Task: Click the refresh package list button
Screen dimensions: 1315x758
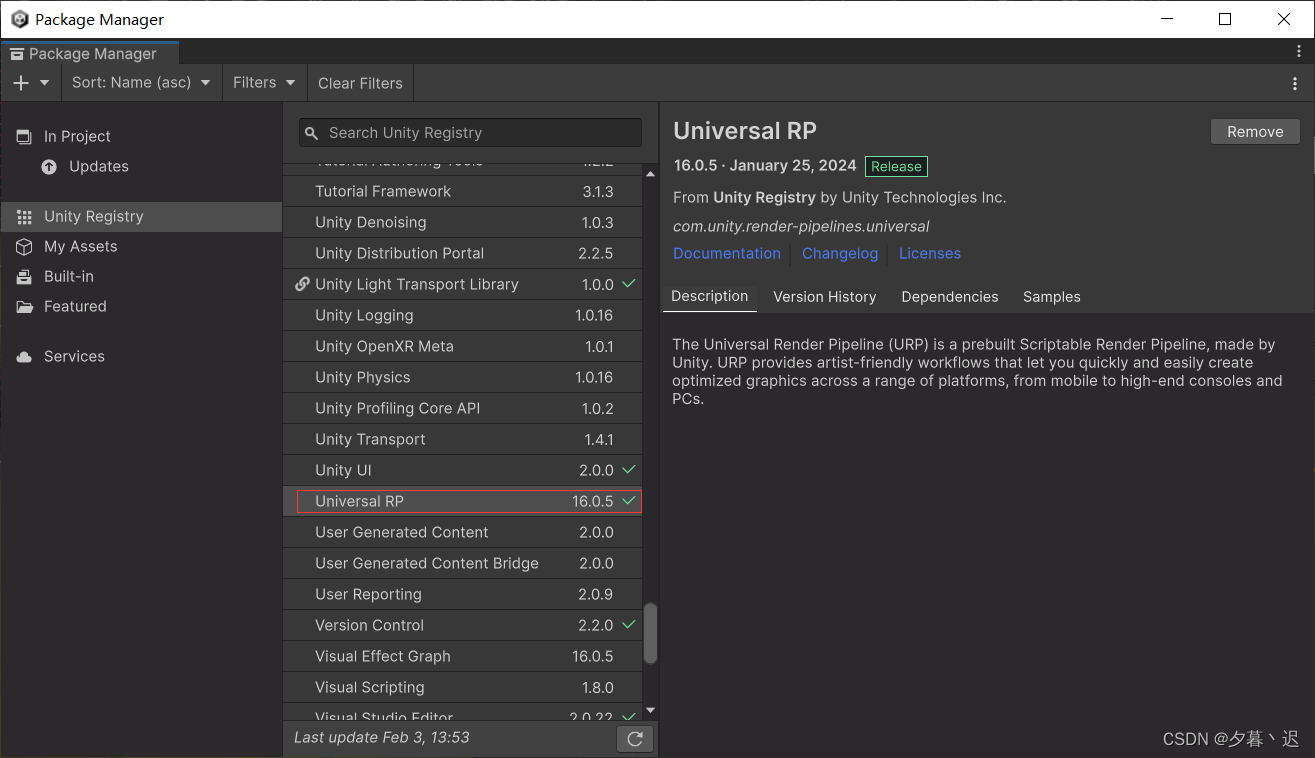Action: click(x=635, y=739)
